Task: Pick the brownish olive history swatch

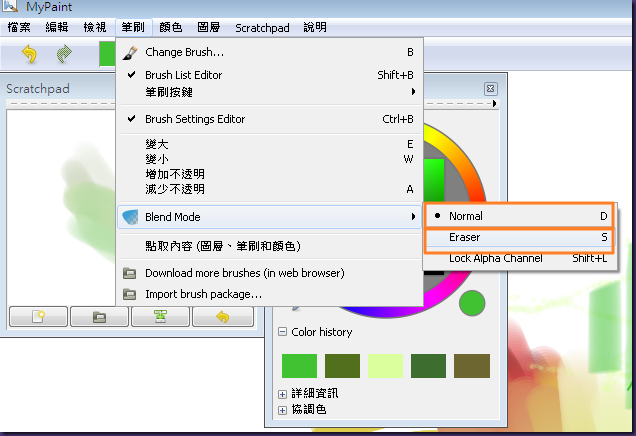Action: 472,366
